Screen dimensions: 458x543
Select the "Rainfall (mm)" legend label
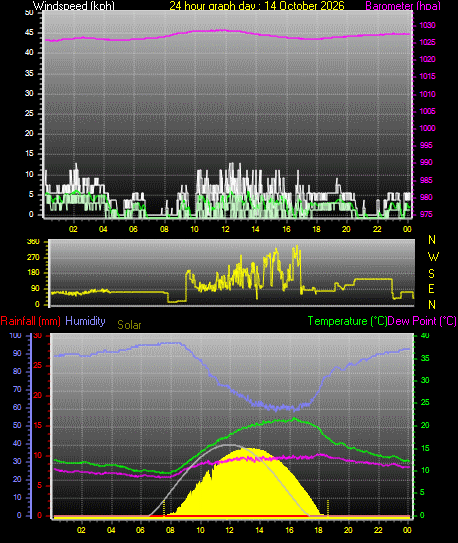[30, 321]
